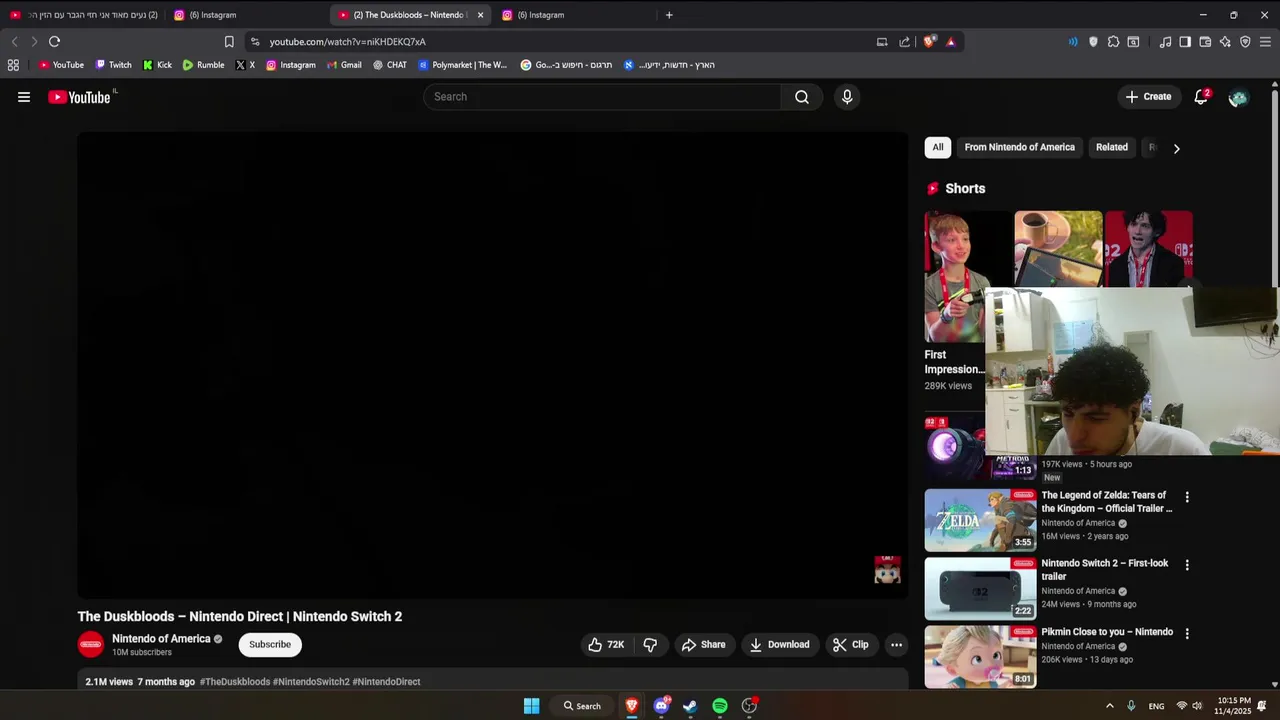This screenshot has width=1280, height=720.
Task: Select From Nintendo of America chip
Action: 1019,147
